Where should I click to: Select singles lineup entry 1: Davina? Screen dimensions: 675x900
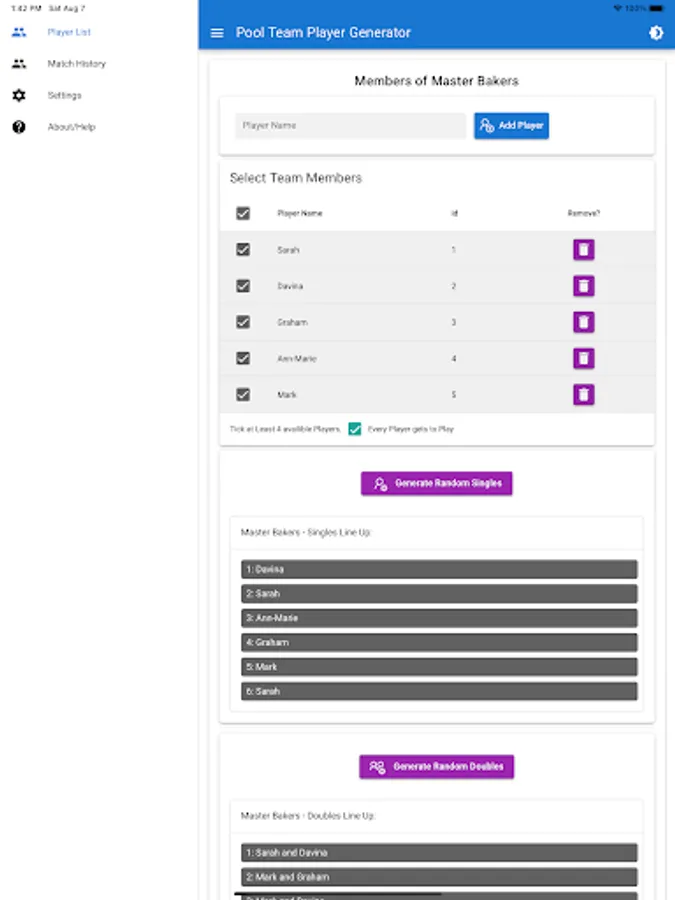click(x=438, y=569)
